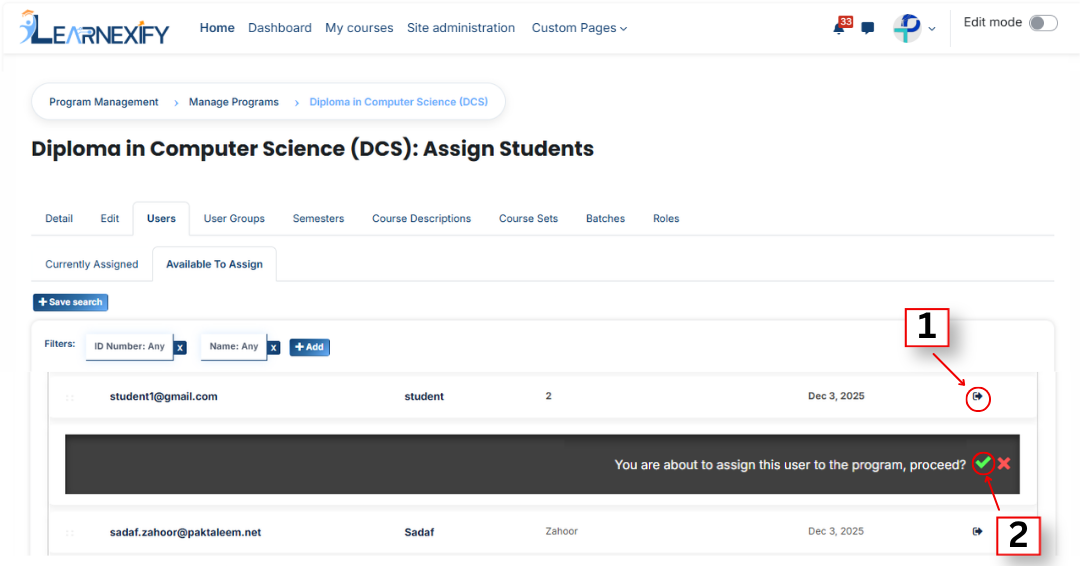The height and width of the screenshot is (566, 1080).
Task: Click 'Zahoor' last name cell
Action: tap(561, 532)
